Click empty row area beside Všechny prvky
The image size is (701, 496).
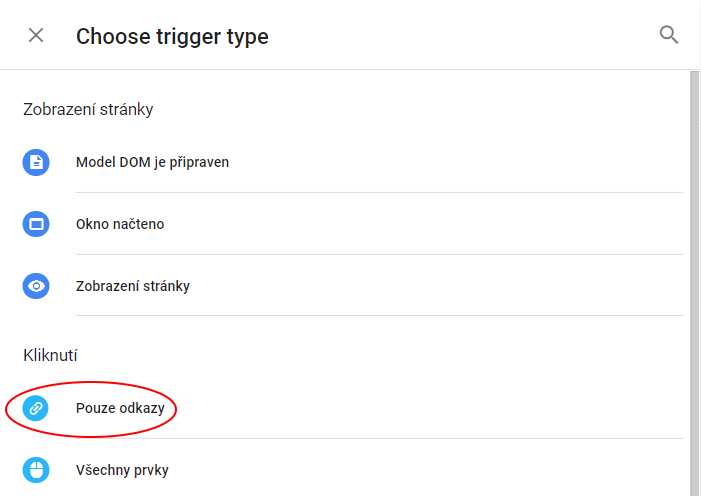click(x=426, y=470)
